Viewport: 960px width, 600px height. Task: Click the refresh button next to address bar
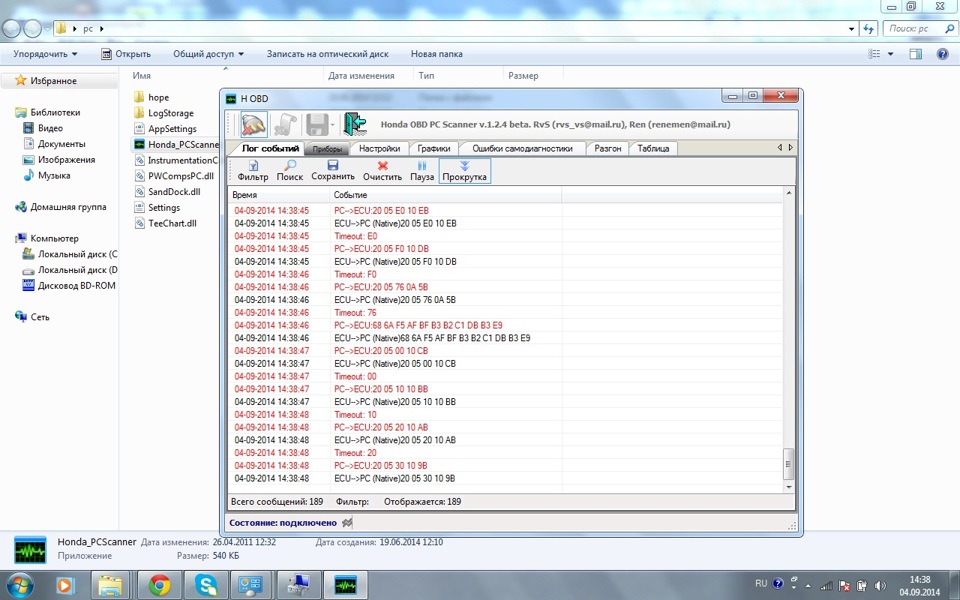pyautogui.click(x=869, y=29)
